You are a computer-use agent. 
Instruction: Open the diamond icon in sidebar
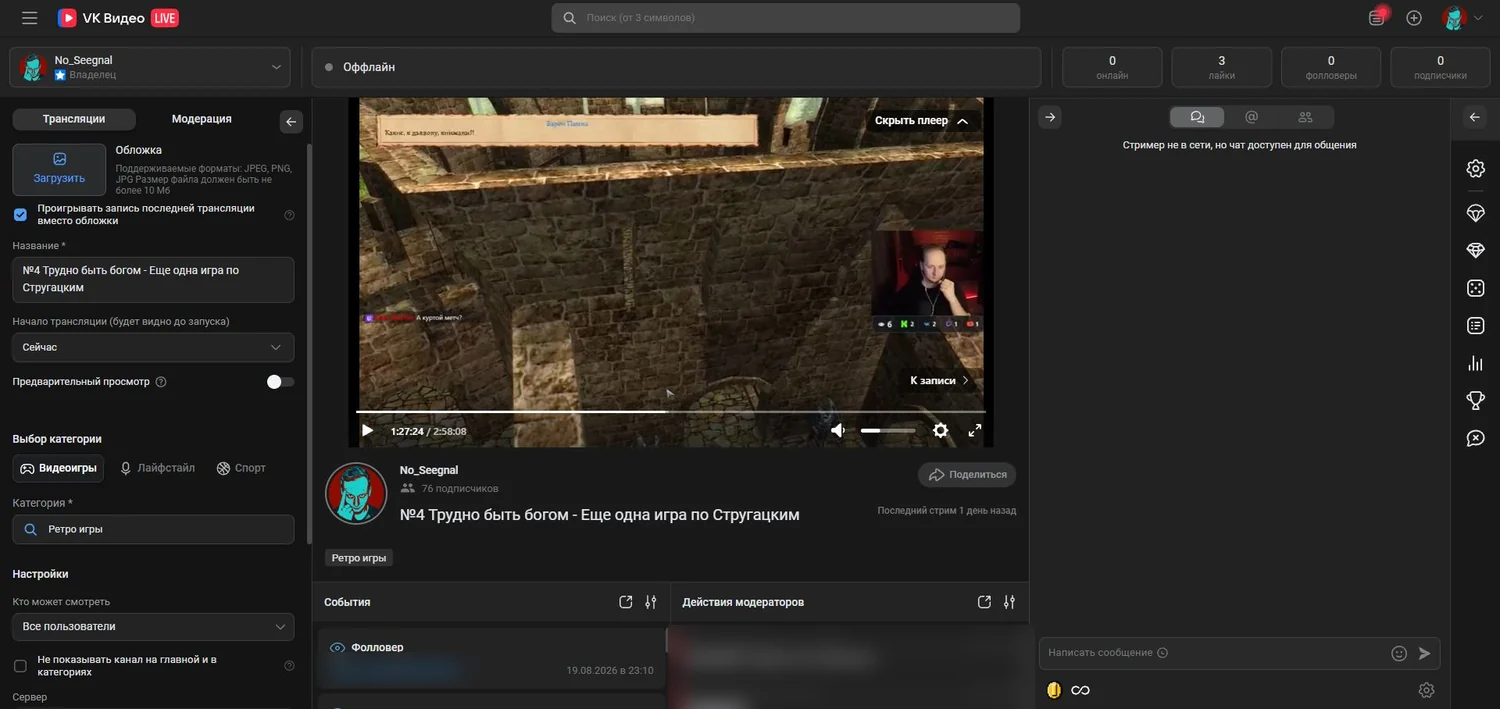point(1475,250)
